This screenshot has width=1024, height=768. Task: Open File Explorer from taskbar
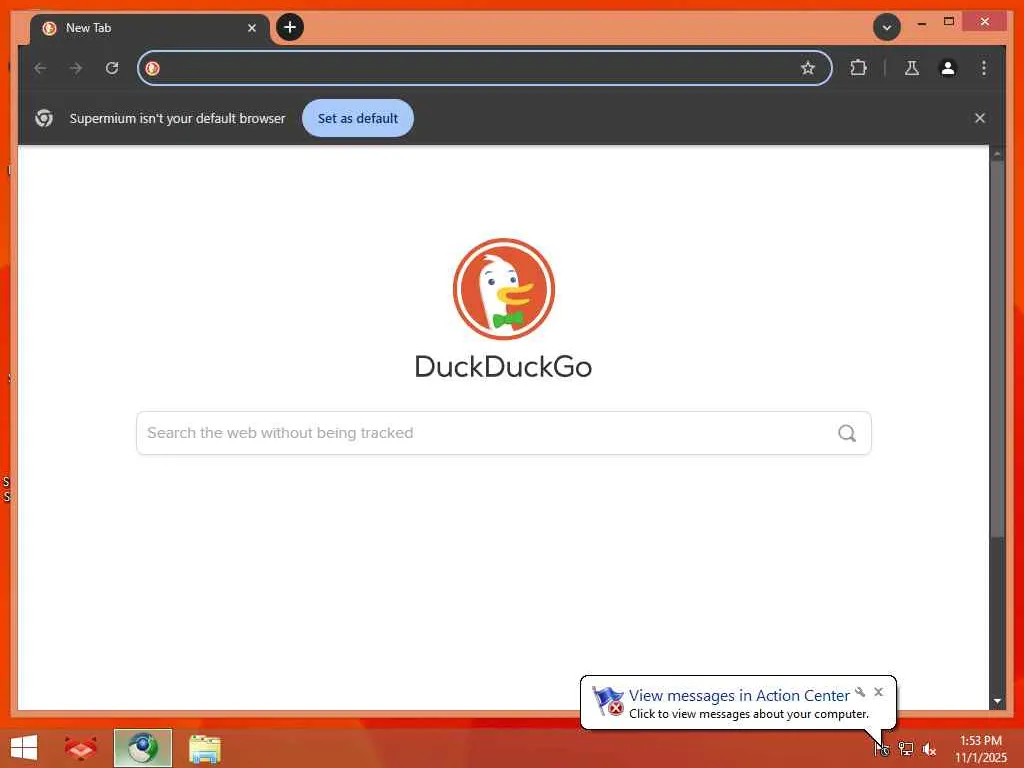[204, 749]
